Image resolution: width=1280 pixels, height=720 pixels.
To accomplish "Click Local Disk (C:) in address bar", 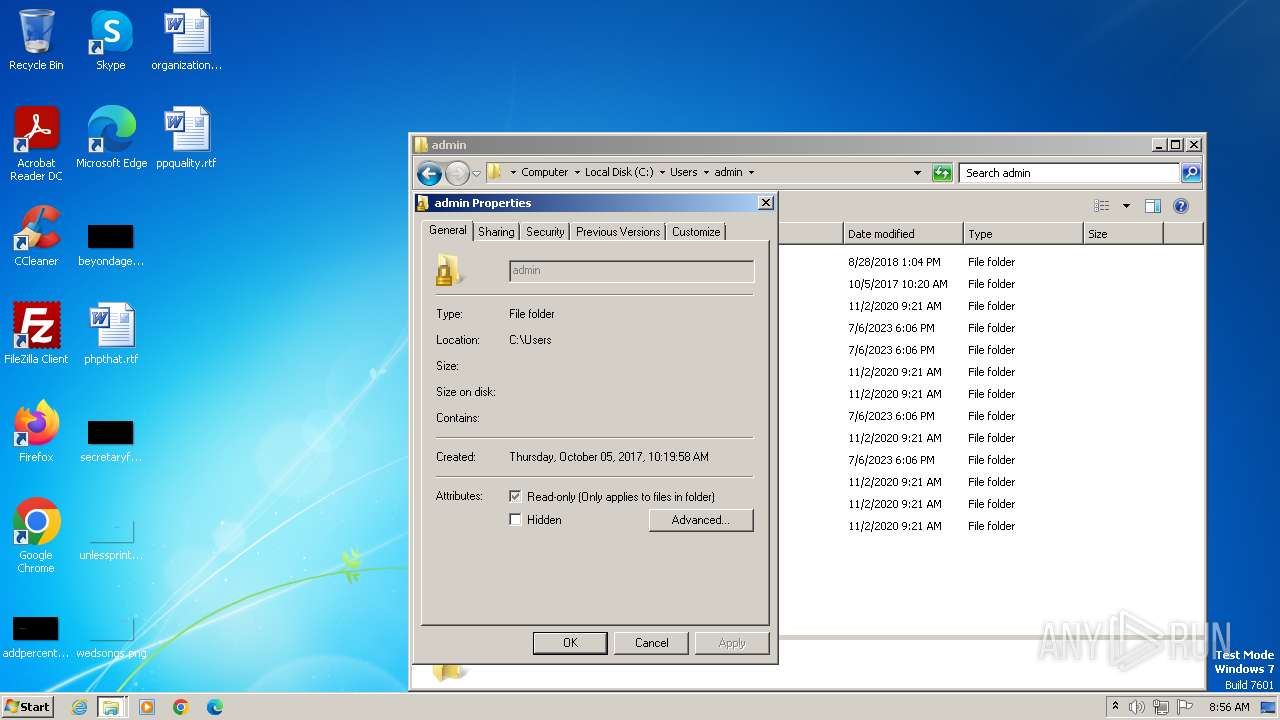I will [619, 172].
